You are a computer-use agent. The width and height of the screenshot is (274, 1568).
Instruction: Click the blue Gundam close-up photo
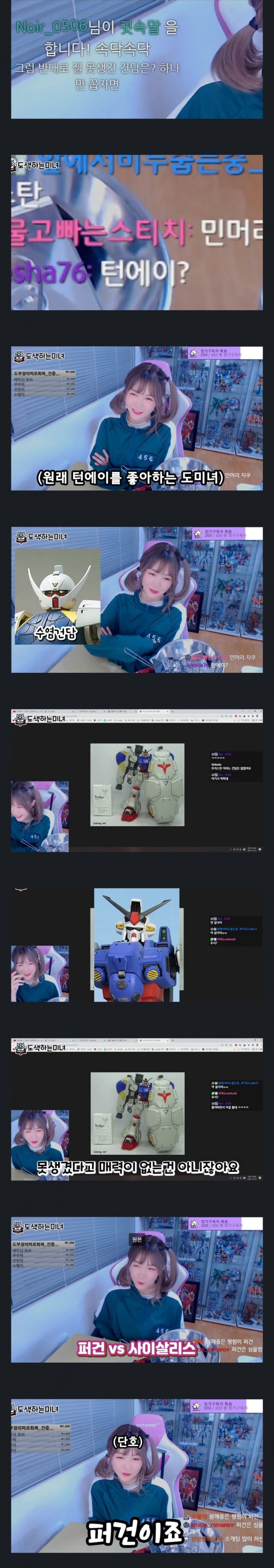pyautogui.click(x=137, y=945)
